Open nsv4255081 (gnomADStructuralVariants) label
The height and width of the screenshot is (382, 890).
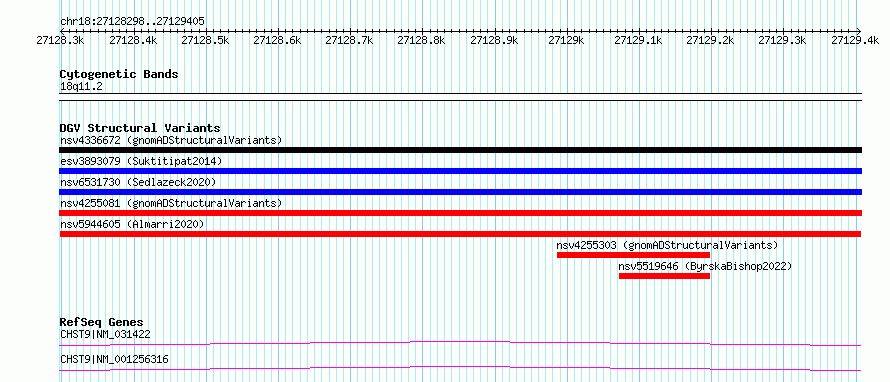(171, 203)
